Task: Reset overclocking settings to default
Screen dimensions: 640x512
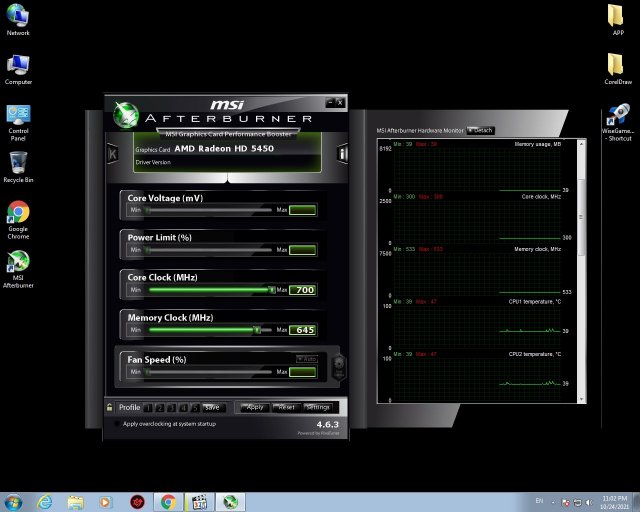Action: 286,407
